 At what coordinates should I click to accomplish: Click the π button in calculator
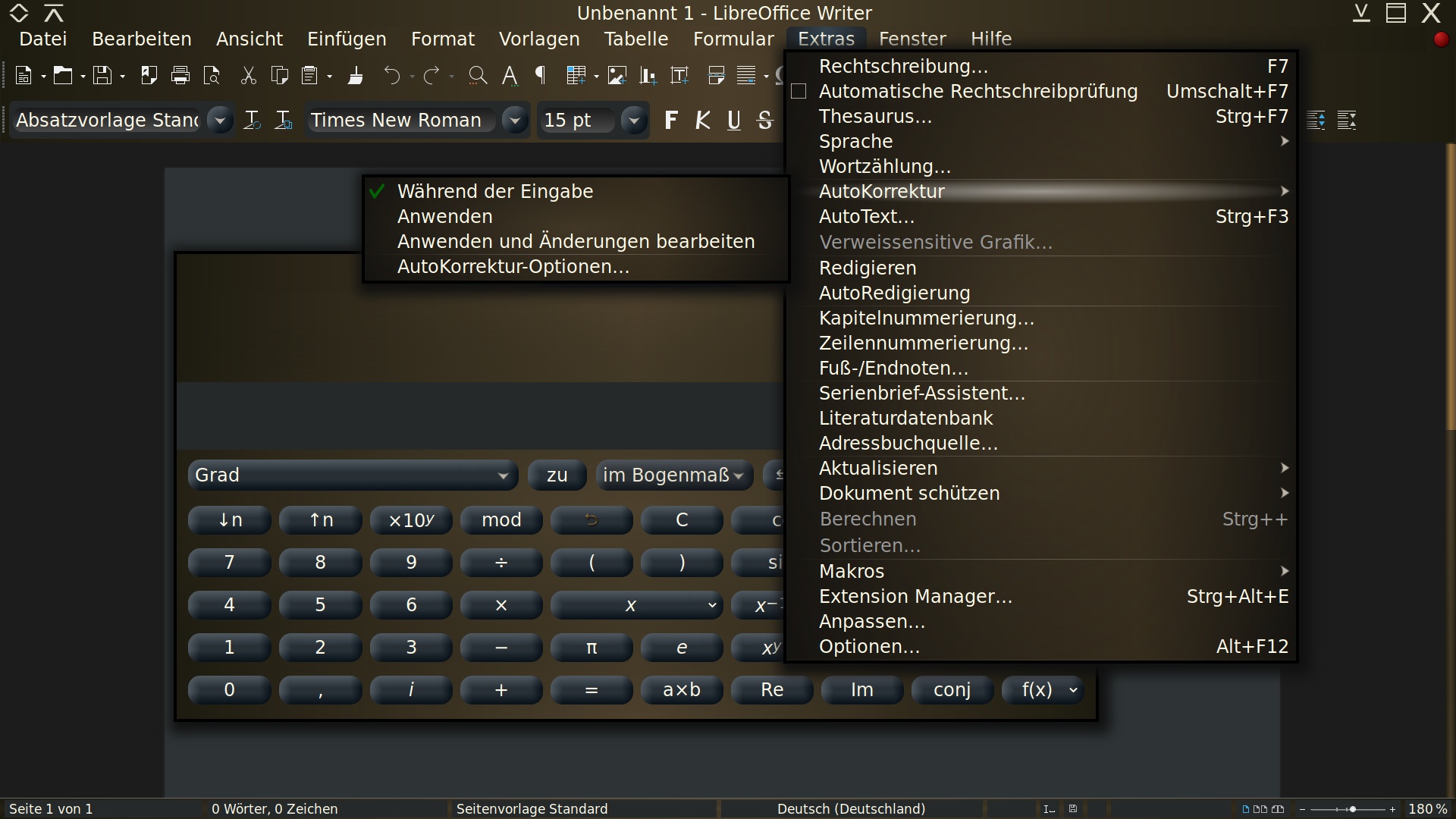pyautogui.click(x=591, y=648)
